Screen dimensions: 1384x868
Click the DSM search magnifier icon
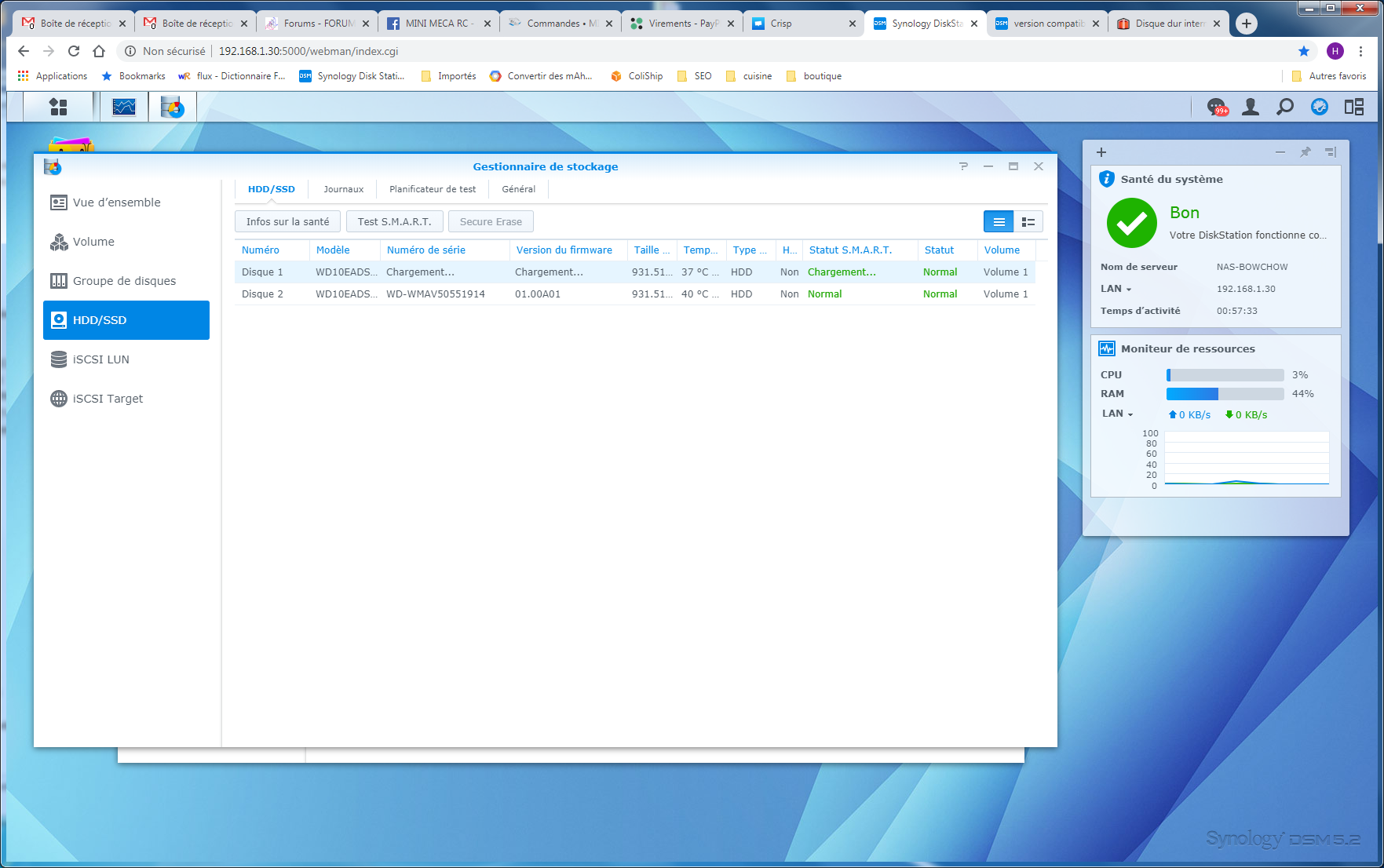click(1285, 107)
